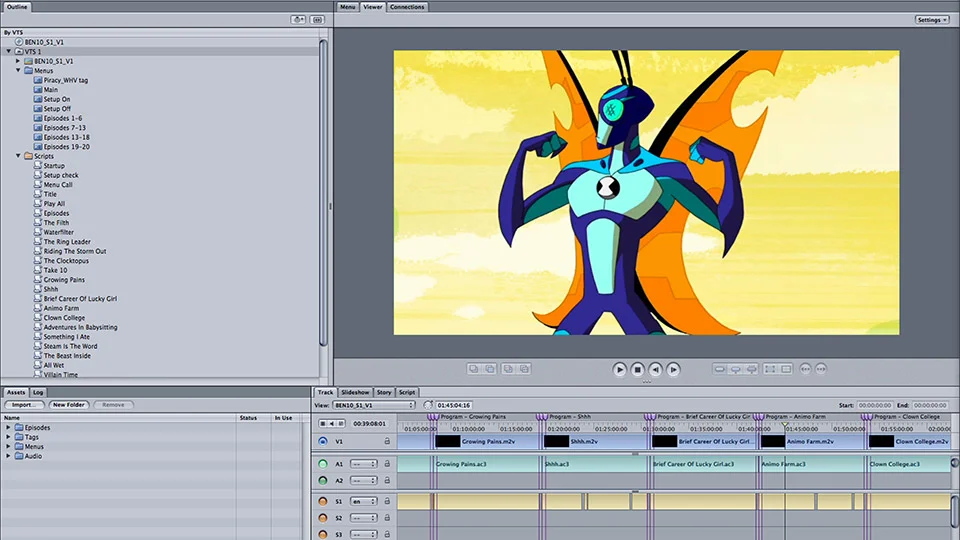The width and height of the screenshot is (960, 540).
Task: Click the New Folder button
Action: click(69, 405)
